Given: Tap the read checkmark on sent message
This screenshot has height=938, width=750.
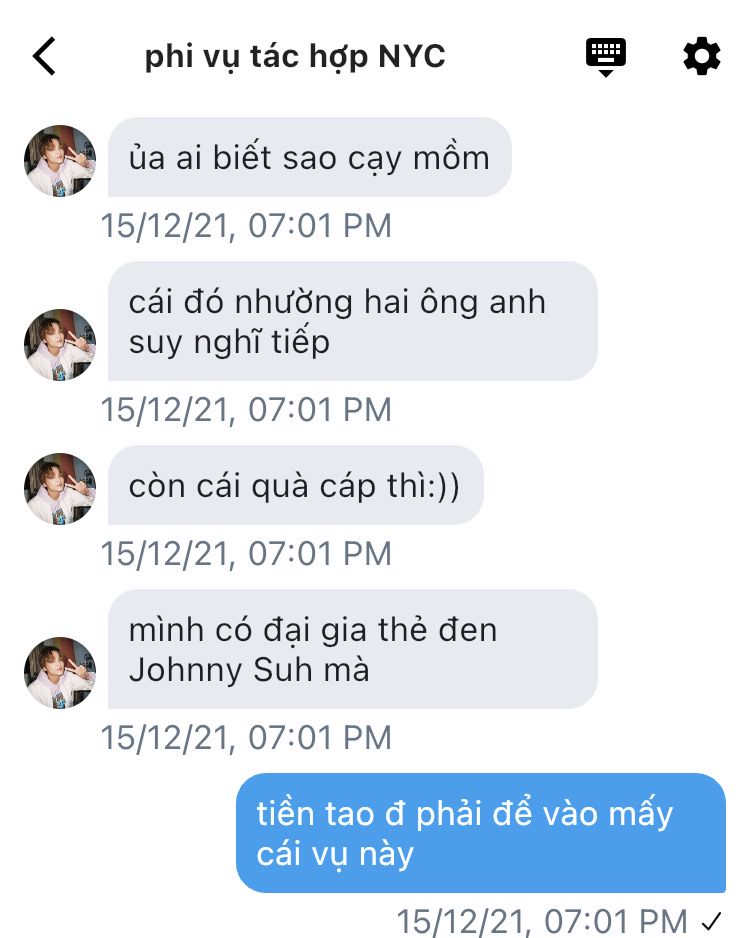Looking at the screenshot, I should pyautogui.click(x=712, y=921).
